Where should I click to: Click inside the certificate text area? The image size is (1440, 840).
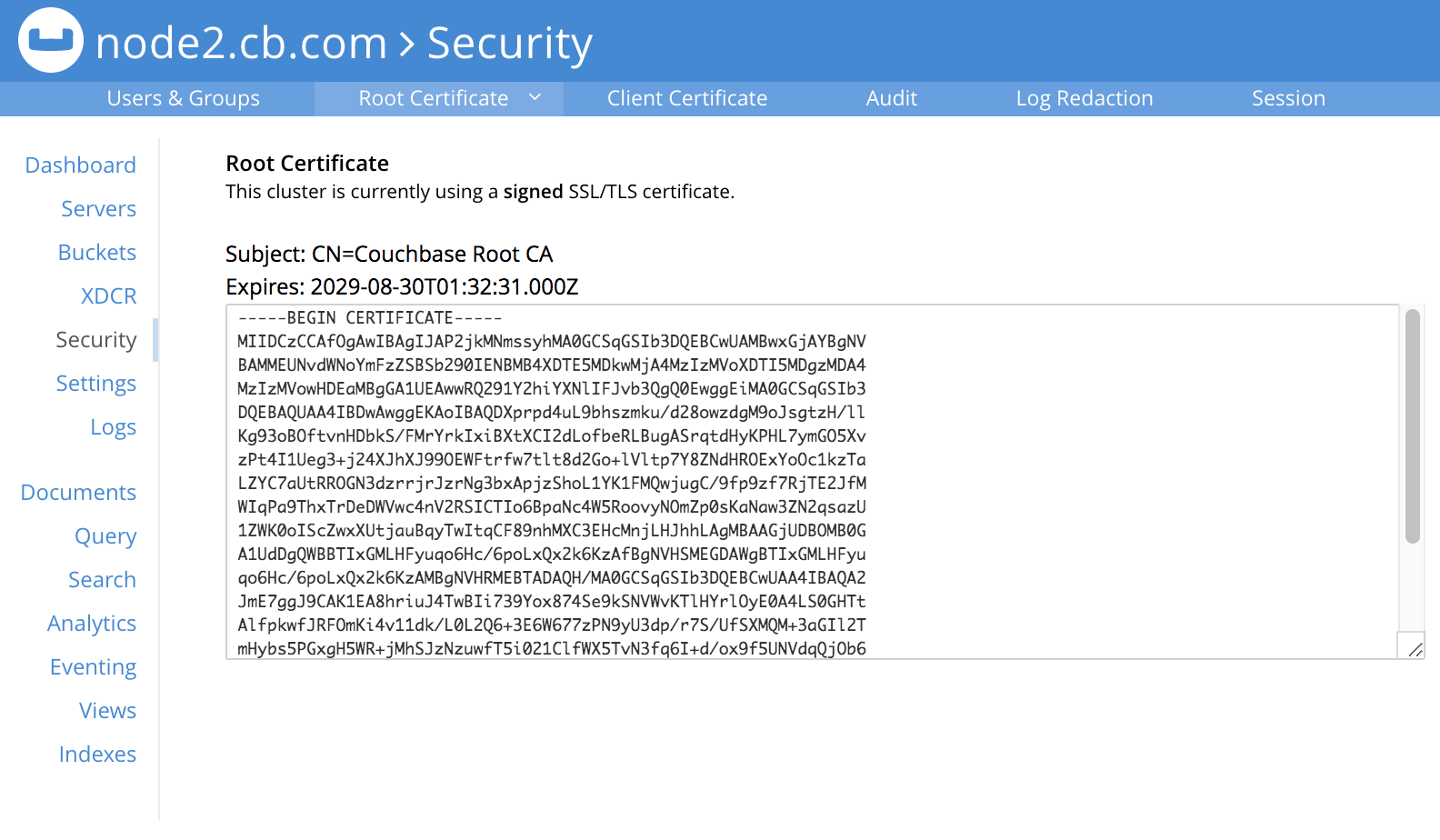tap(812, 482)
